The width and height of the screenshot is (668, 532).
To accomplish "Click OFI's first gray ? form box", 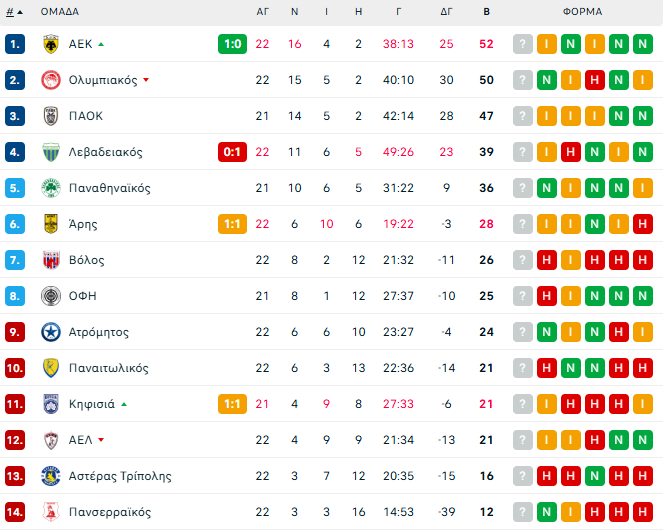I will tap(523, 296).
